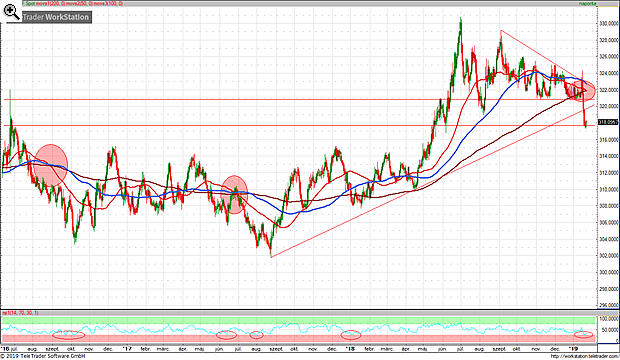The height and width of the screenshot is (360, 620).
Task: Click the Trader WorkStation label
Action: (56, 17)
